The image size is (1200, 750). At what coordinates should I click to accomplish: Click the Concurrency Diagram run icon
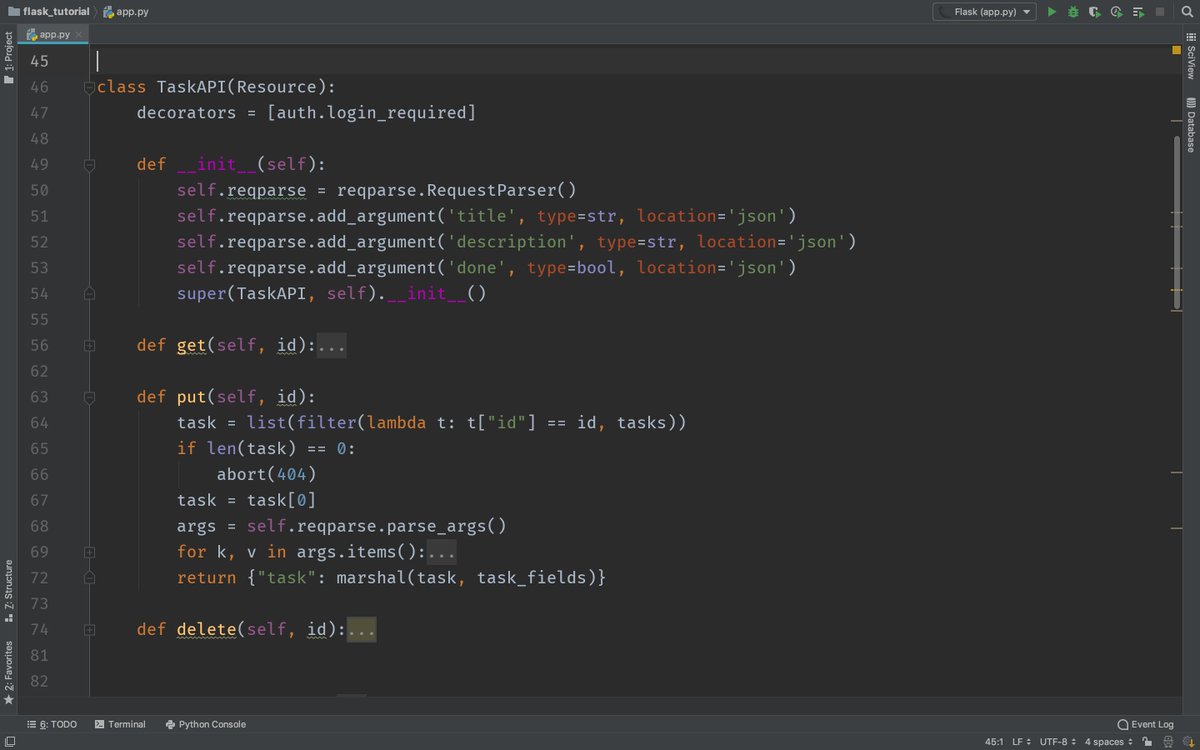tap(1138, 12)
